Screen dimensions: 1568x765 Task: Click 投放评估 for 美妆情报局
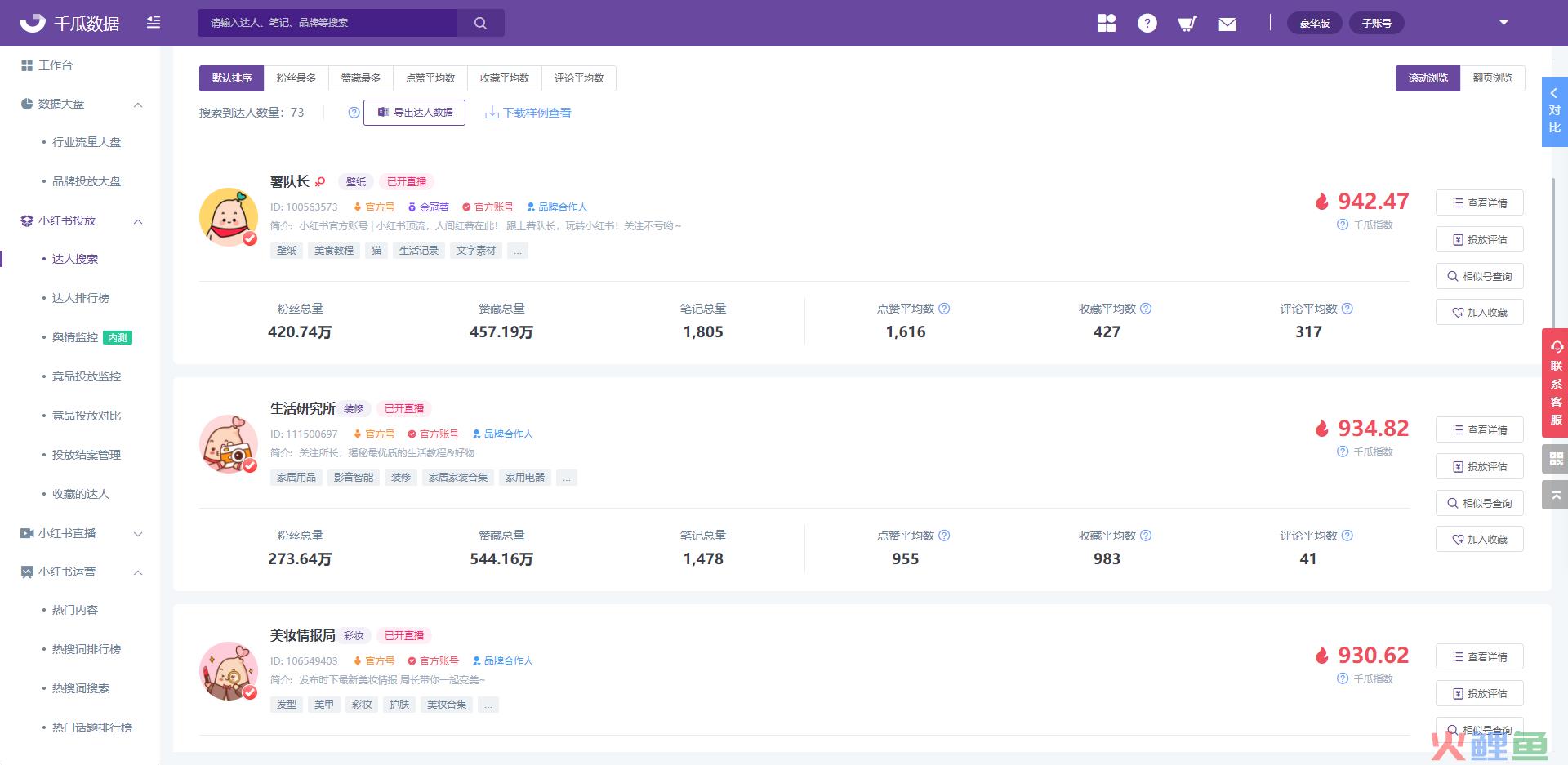click(x=1480, y=694)
